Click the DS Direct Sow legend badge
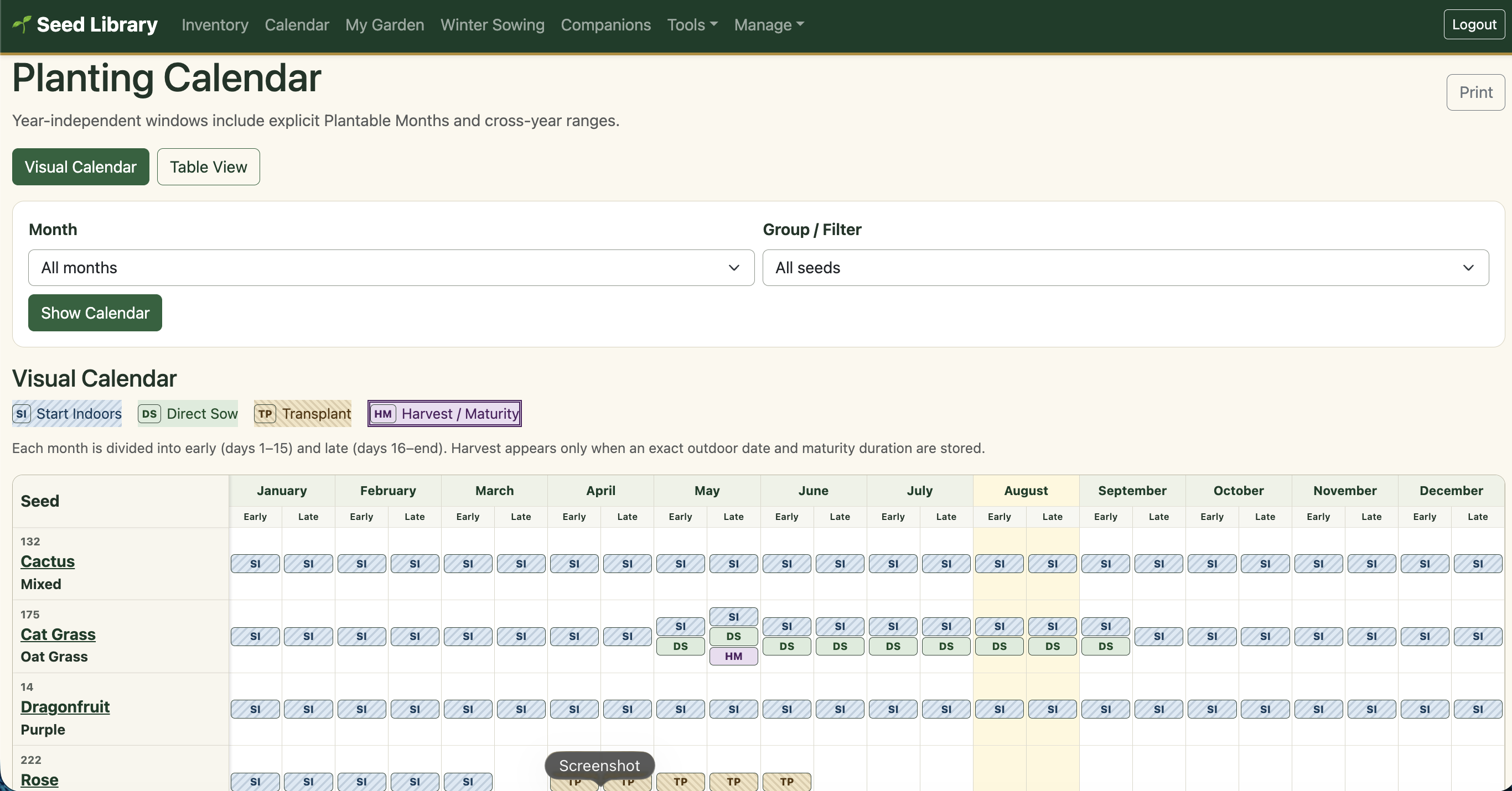The width and height of the screenshot is (1512, 791). (x=188, y=413)
